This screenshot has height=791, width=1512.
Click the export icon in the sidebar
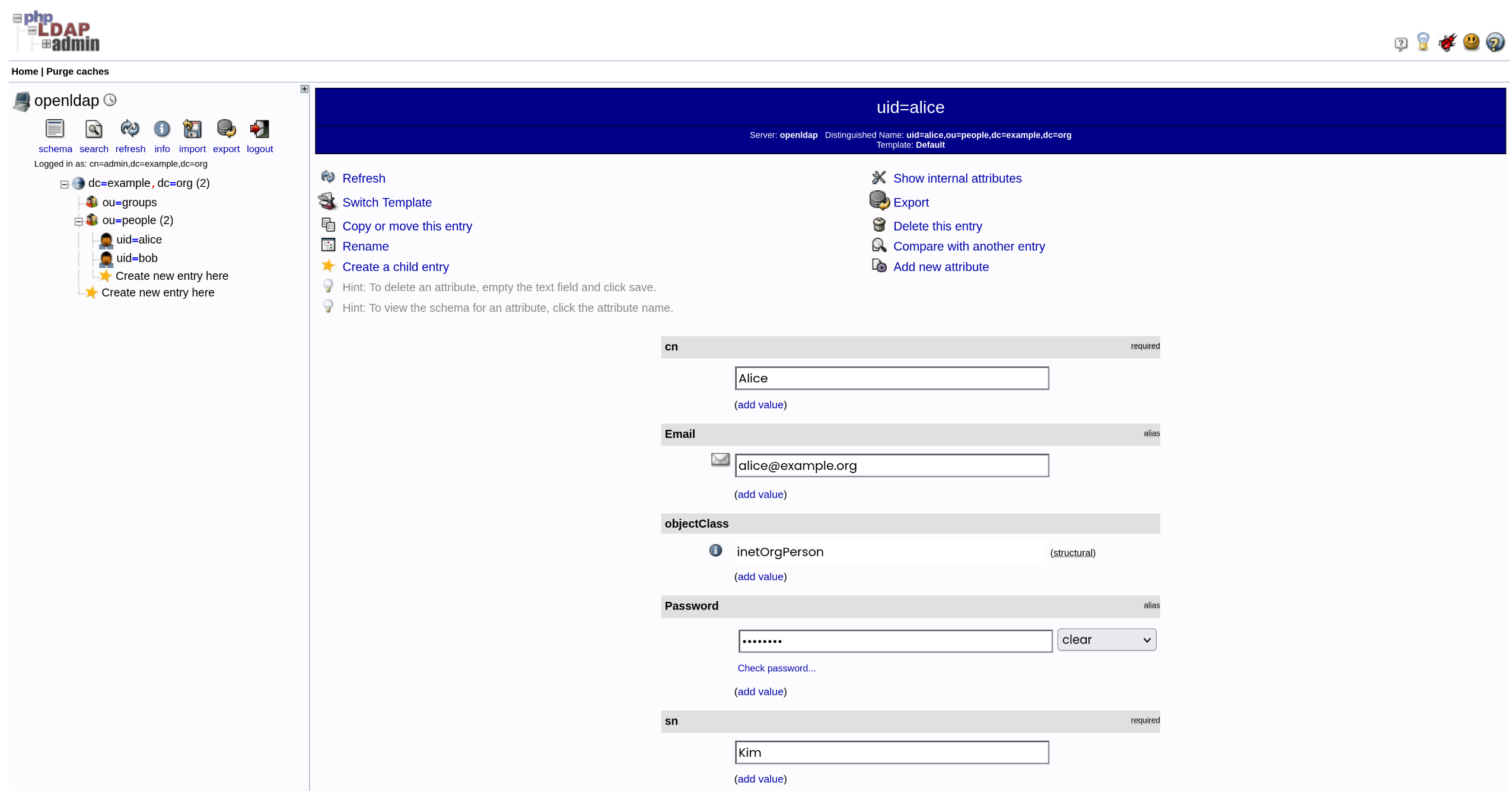[225, 129]
